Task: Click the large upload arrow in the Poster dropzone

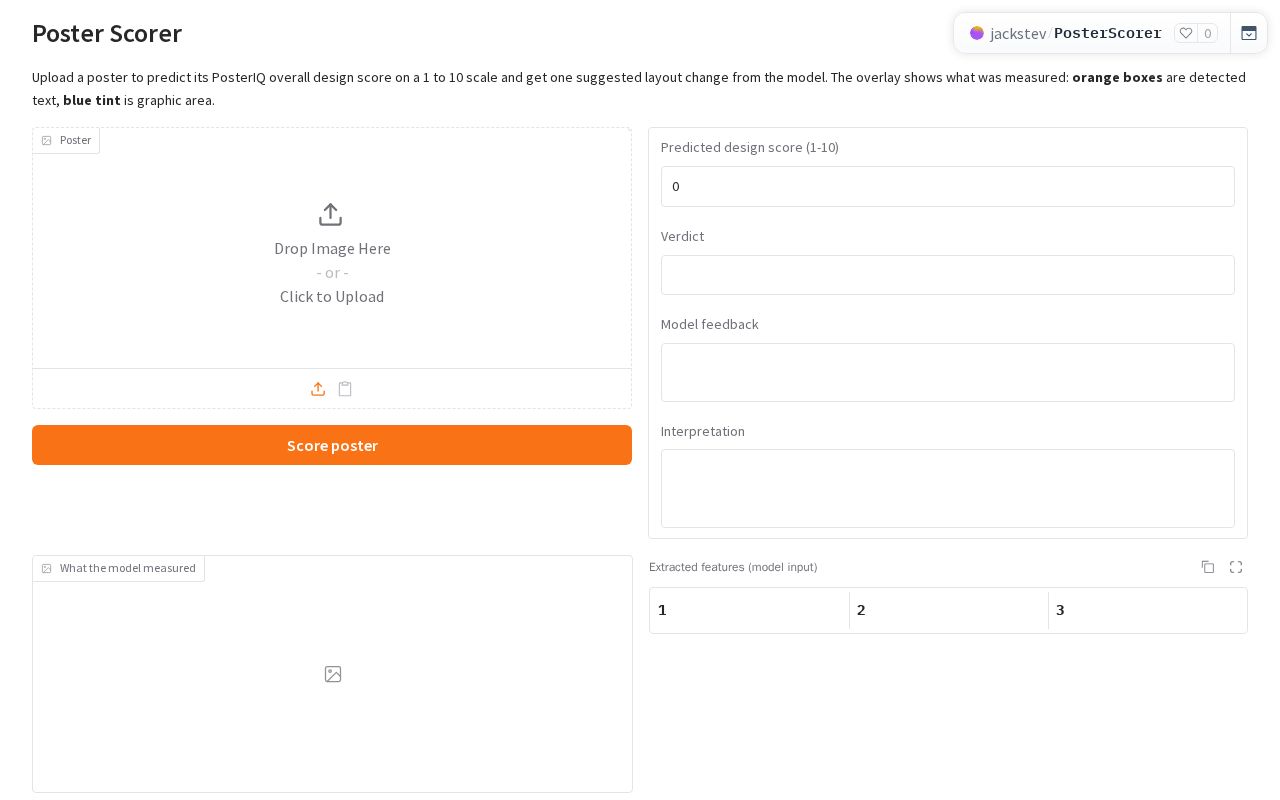Action: point(330,215)
